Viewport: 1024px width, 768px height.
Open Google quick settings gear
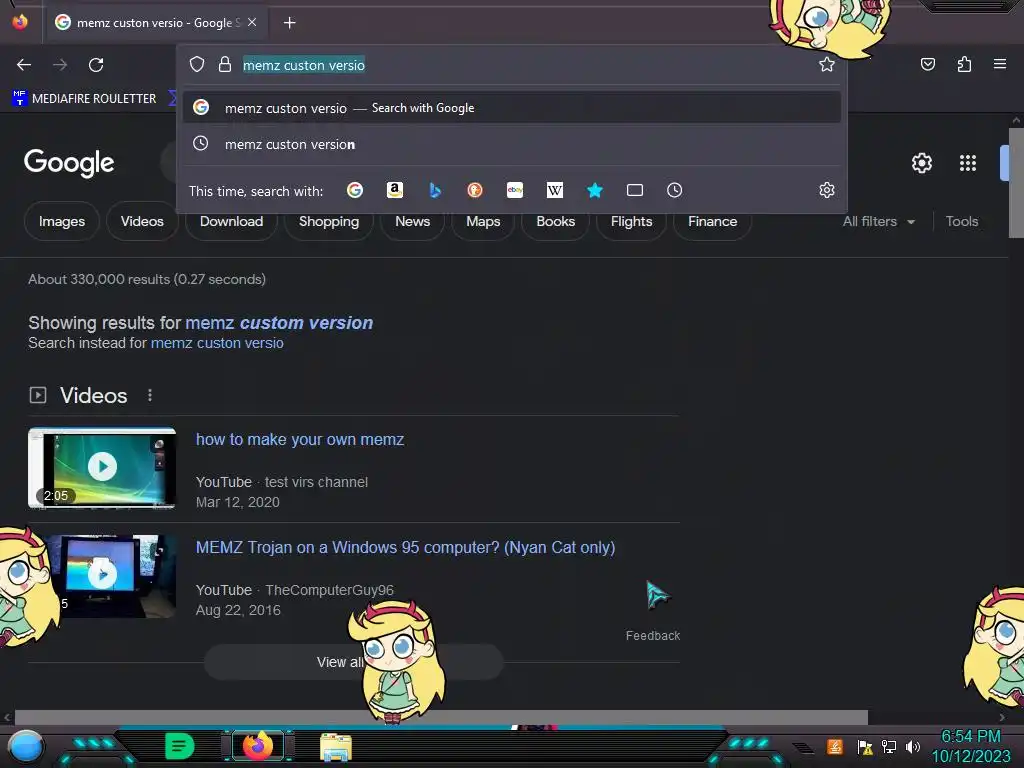921,163
